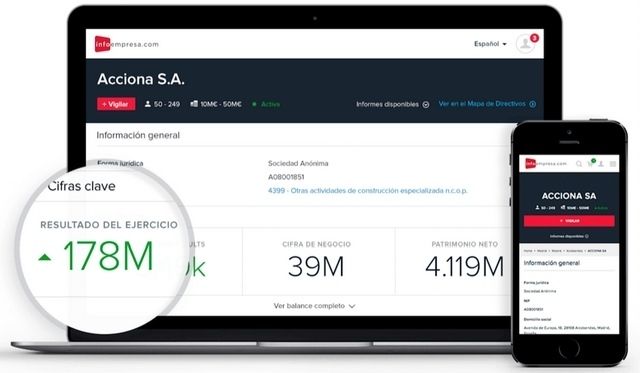Viewport: 640px width, 373px height.
Task: Tap the infoempresa logo on the phone
Action: click(546, 164)
